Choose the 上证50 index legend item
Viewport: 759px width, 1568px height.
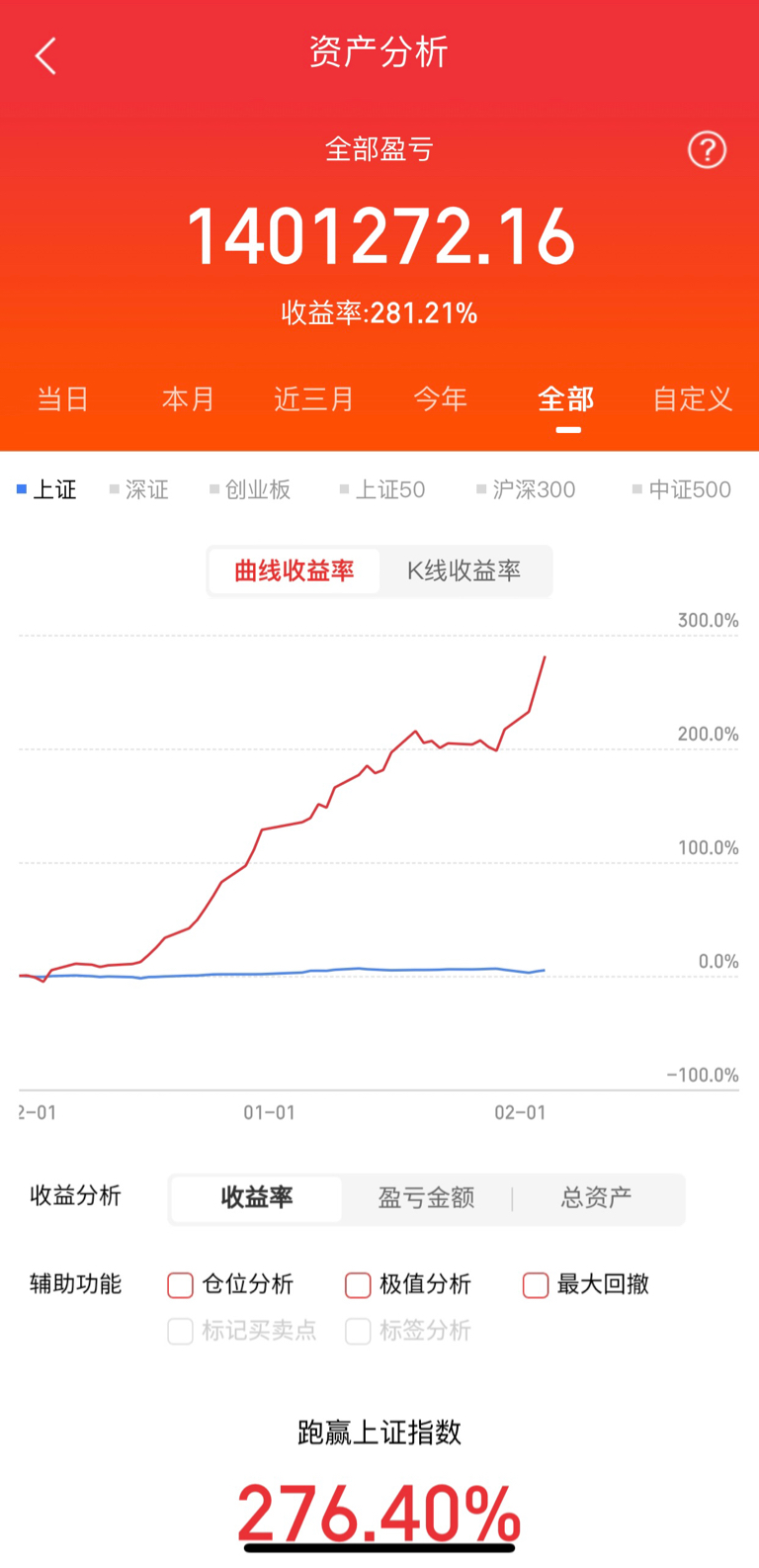(382, 489)
